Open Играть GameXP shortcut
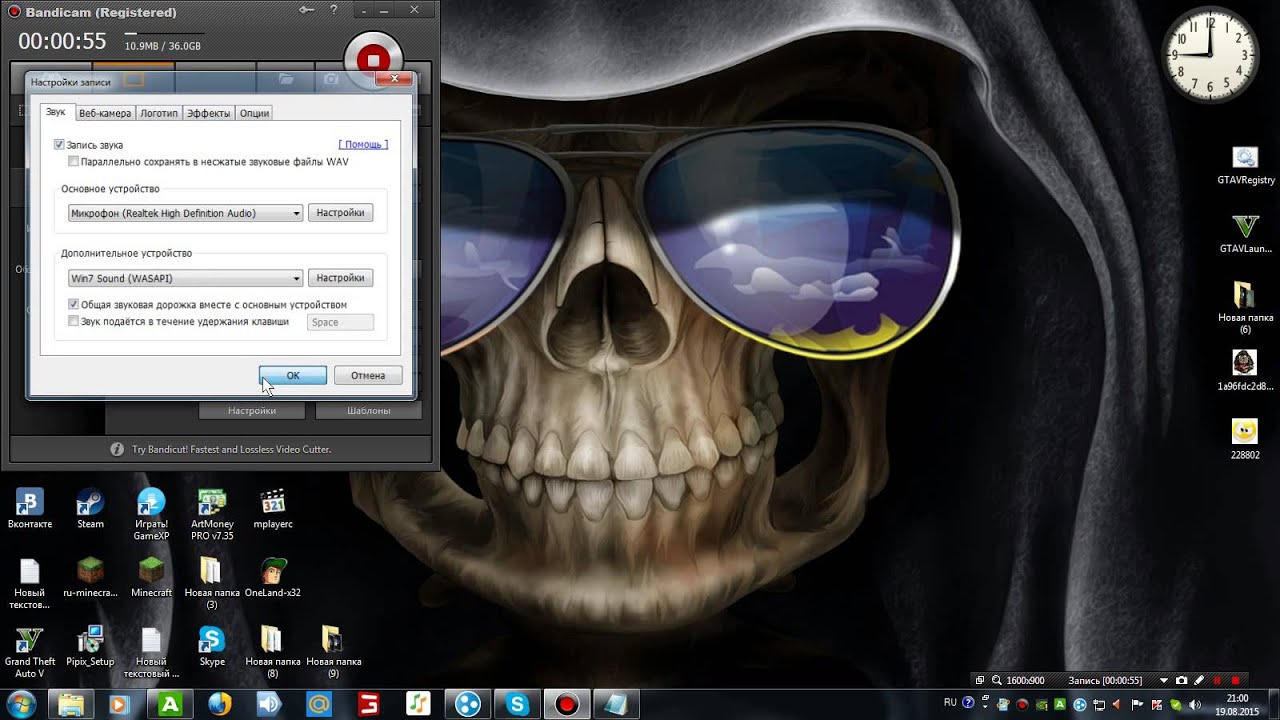Viewport: 1280px width, 720px height. pos(151,515)
